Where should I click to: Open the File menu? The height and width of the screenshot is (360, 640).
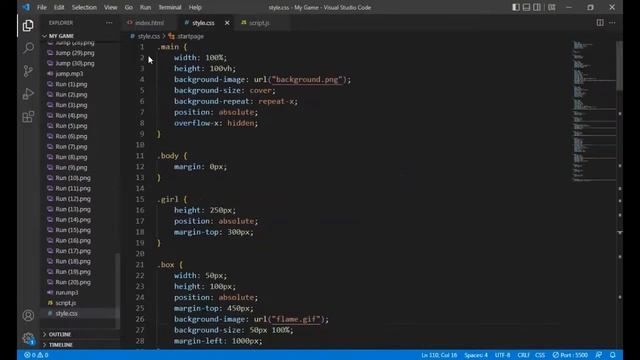42,7
